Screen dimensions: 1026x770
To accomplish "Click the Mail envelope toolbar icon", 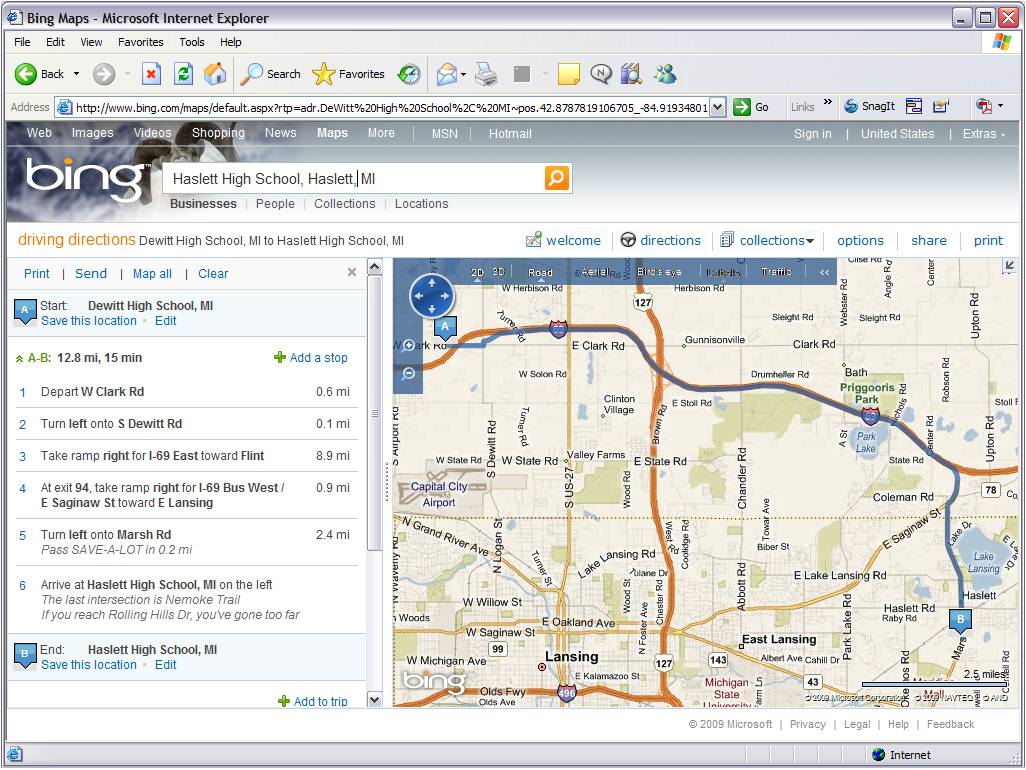I will tap(446, 74).
